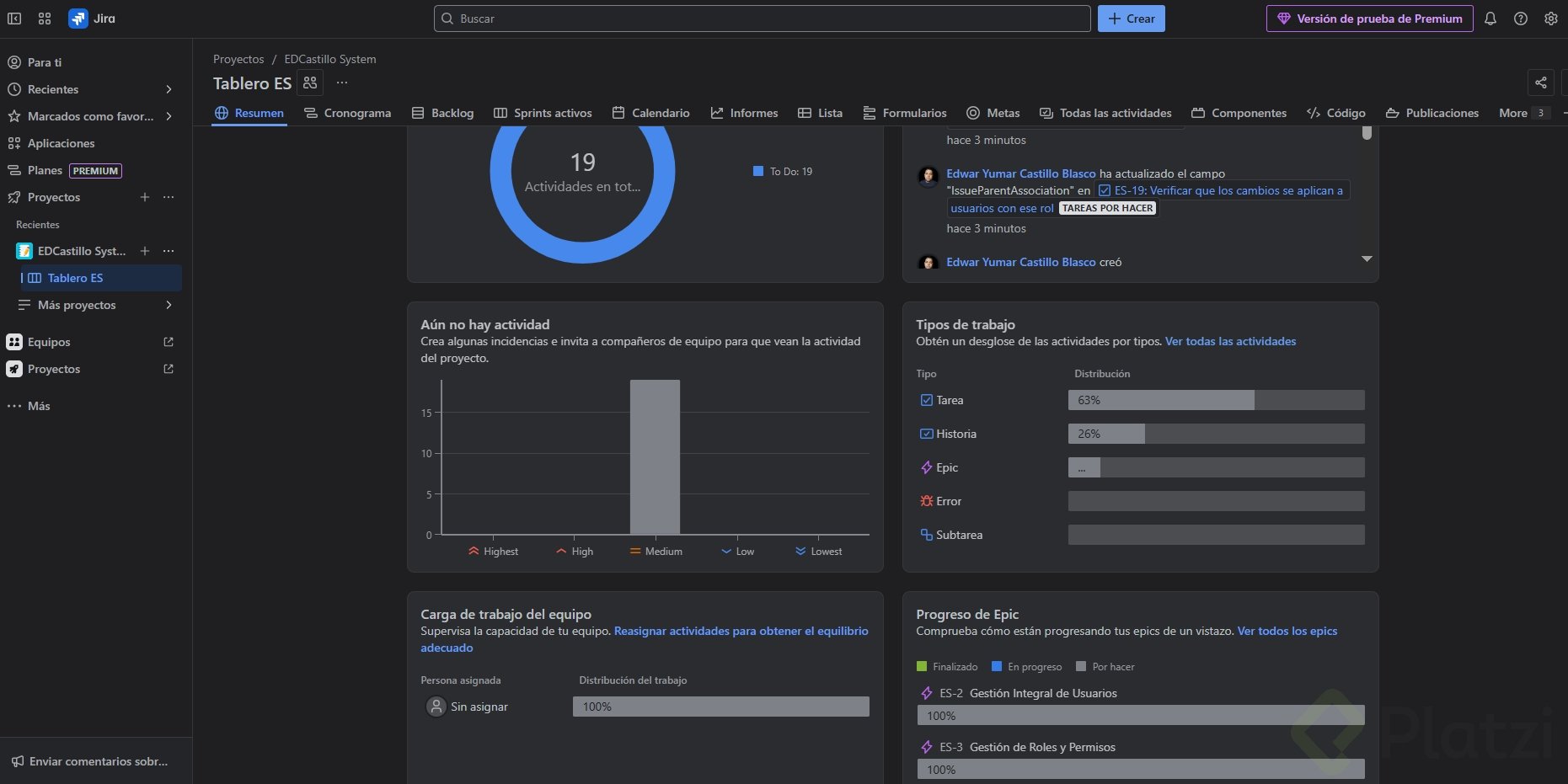Screen dimensions: 1568x784
Task: Click the Lowest priority icon on chart axis
Action: (x=800, y=551)
